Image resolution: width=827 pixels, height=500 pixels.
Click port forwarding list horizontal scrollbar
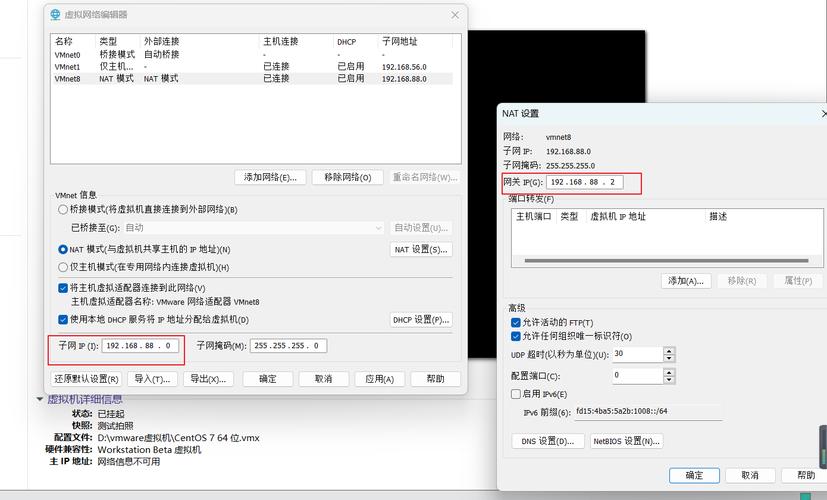667,261
